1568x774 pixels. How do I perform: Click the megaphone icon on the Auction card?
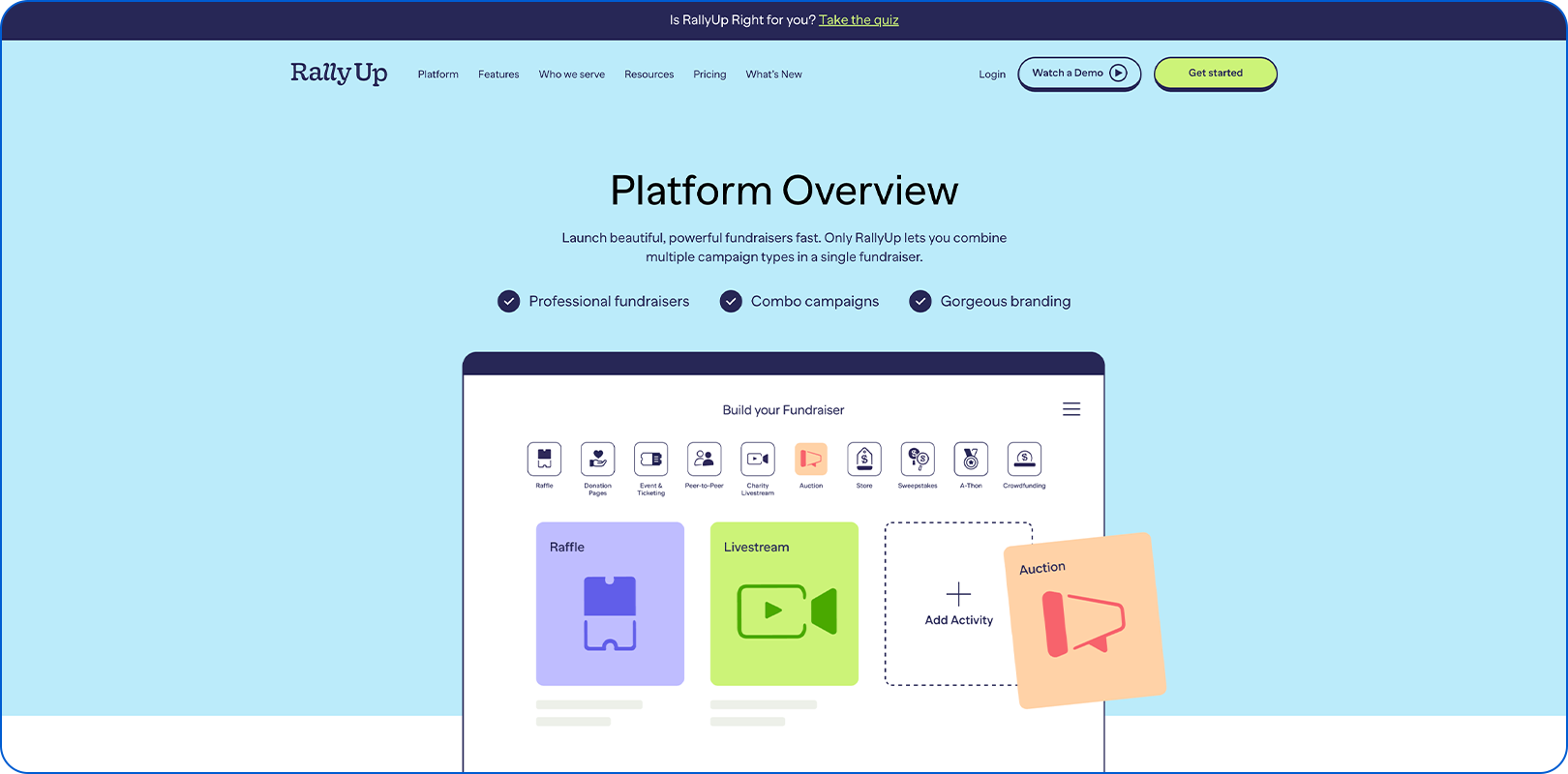tap(1083, 624)
